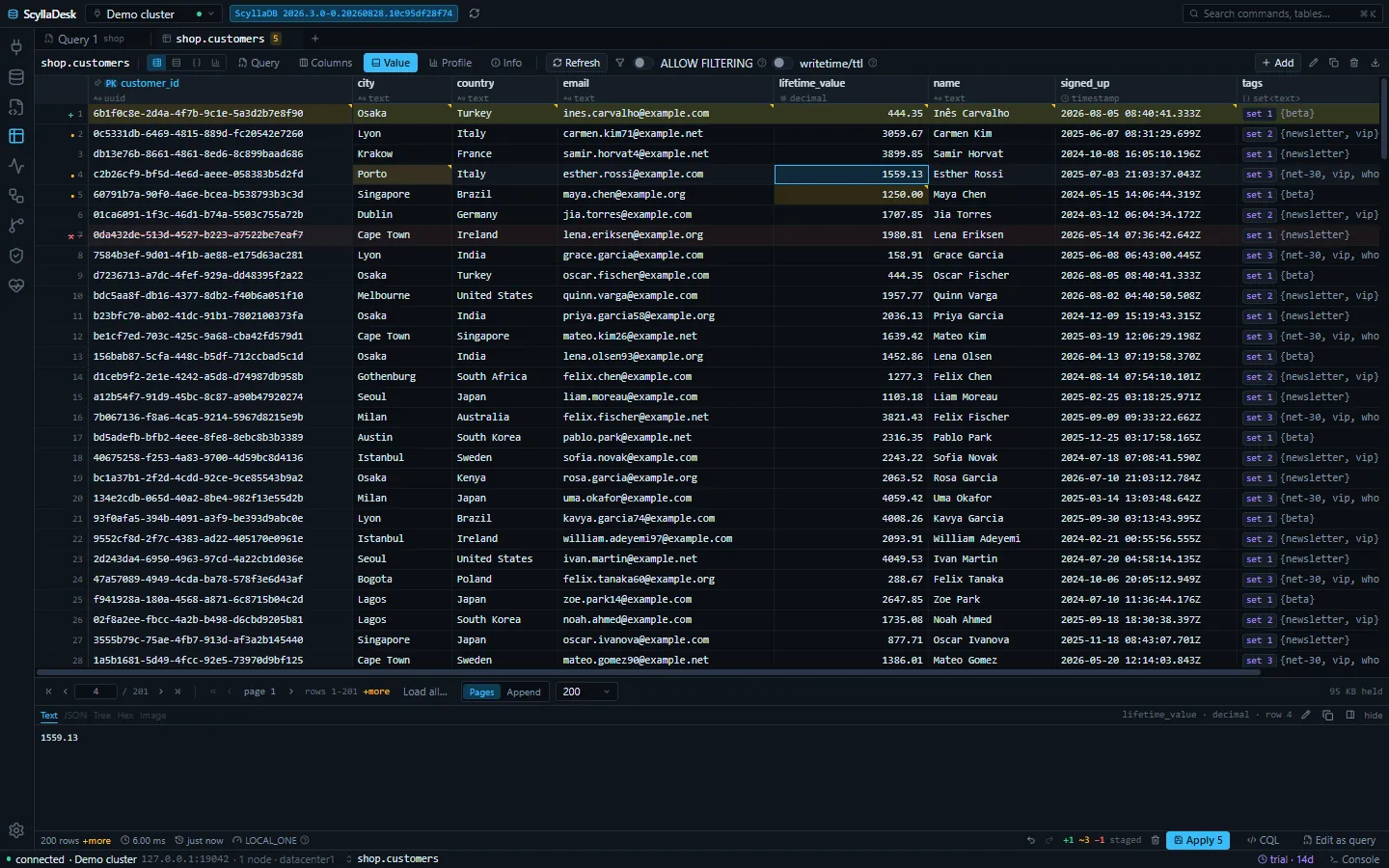Select Pages mode

(481, 692)
